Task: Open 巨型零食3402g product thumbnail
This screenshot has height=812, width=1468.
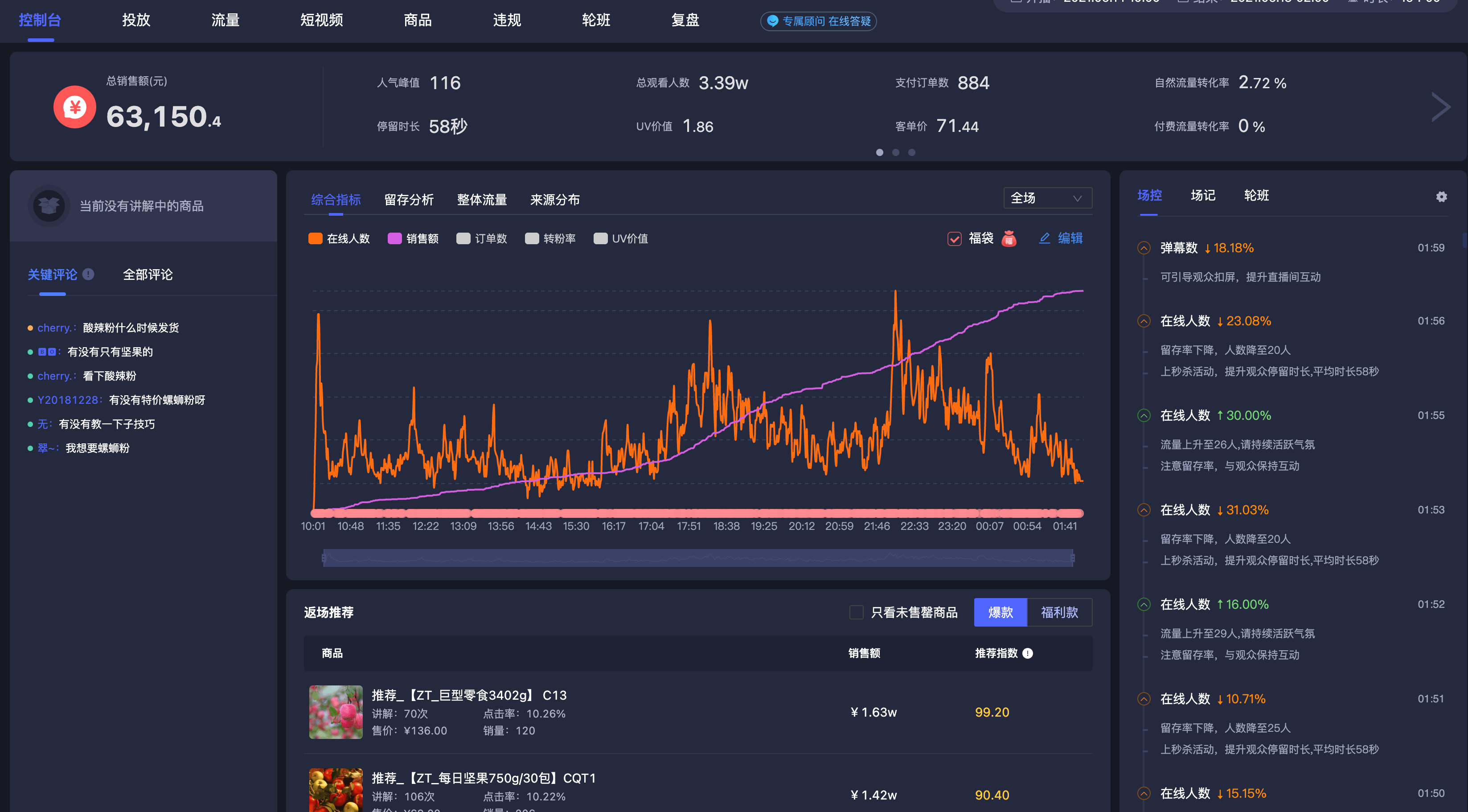Action: point(336,712)
